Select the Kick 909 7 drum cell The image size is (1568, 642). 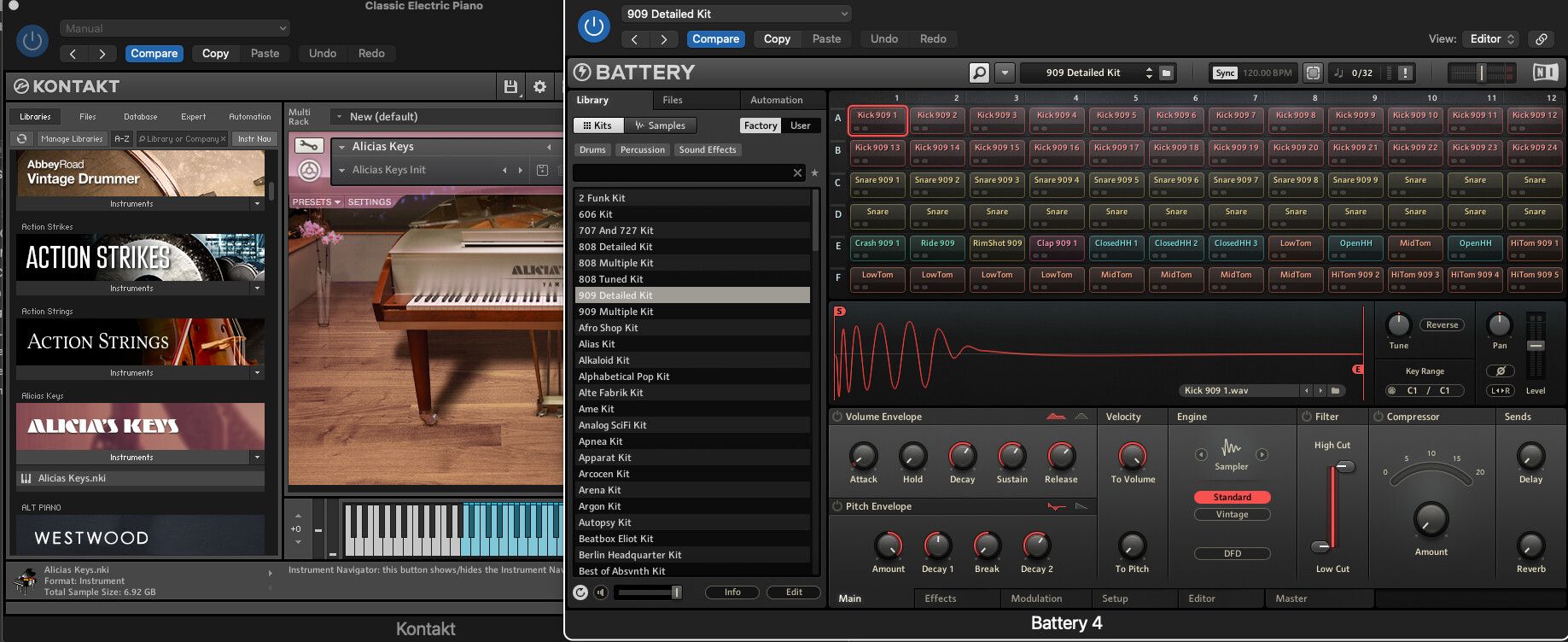pyautogui.click(x=1236, y=120)
